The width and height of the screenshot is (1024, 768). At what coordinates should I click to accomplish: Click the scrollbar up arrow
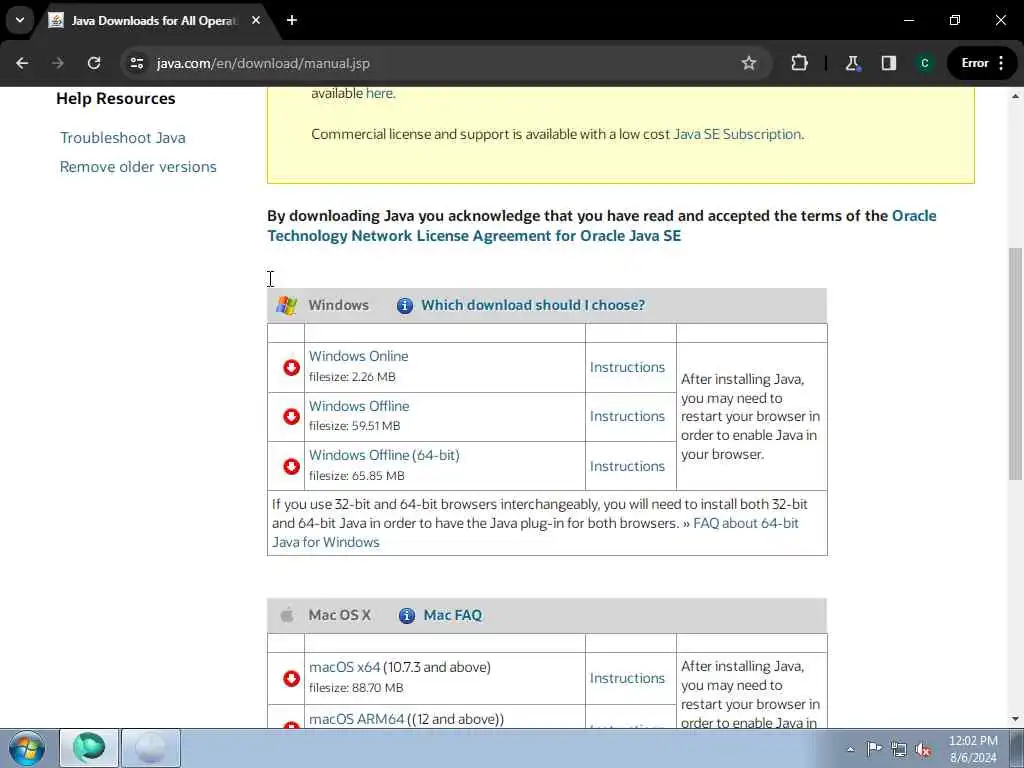coord(1015,96)
